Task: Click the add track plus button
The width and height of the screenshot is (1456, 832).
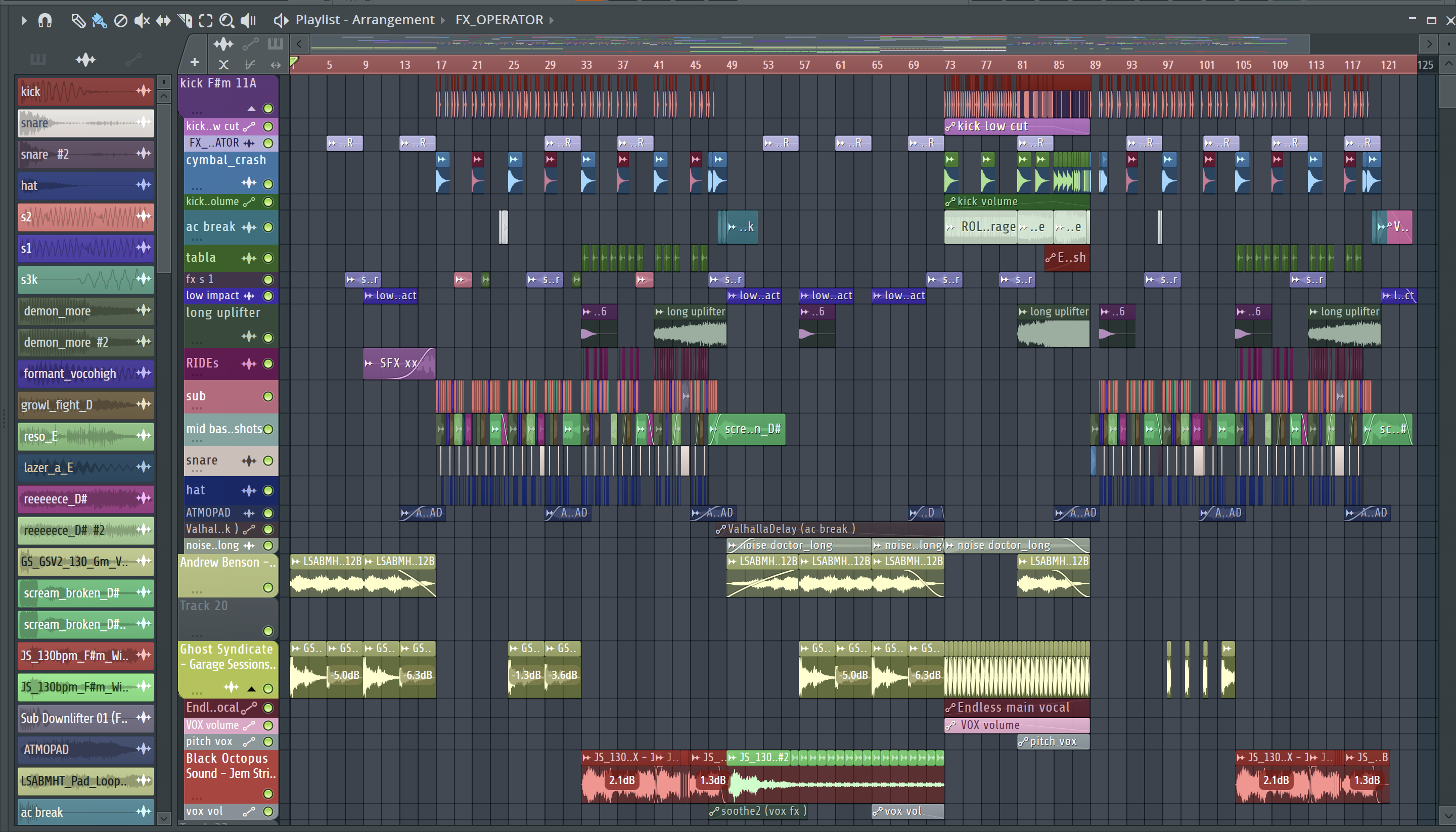Action: point(194,63)
